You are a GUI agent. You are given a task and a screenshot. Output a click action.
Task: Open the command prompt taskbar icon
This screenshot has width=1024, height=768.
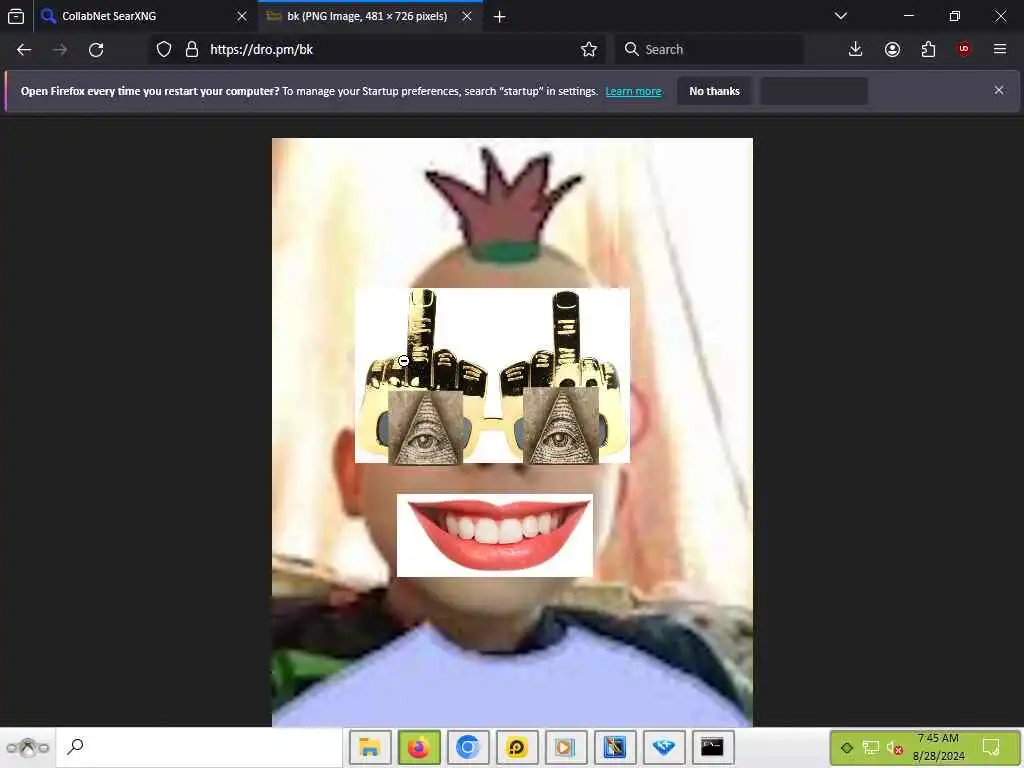(712, 747)
